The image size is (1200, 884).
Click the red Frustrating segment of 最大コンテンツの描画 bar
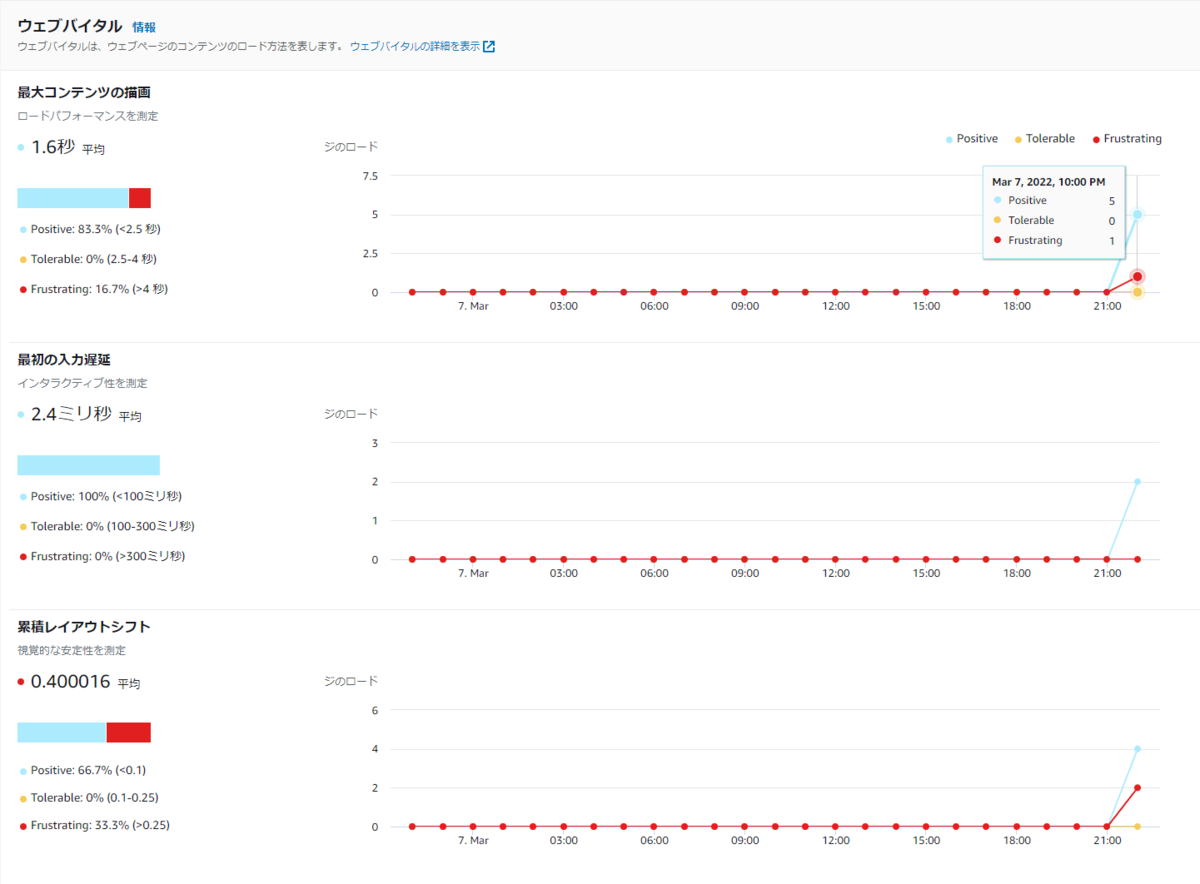click(140, 198)
